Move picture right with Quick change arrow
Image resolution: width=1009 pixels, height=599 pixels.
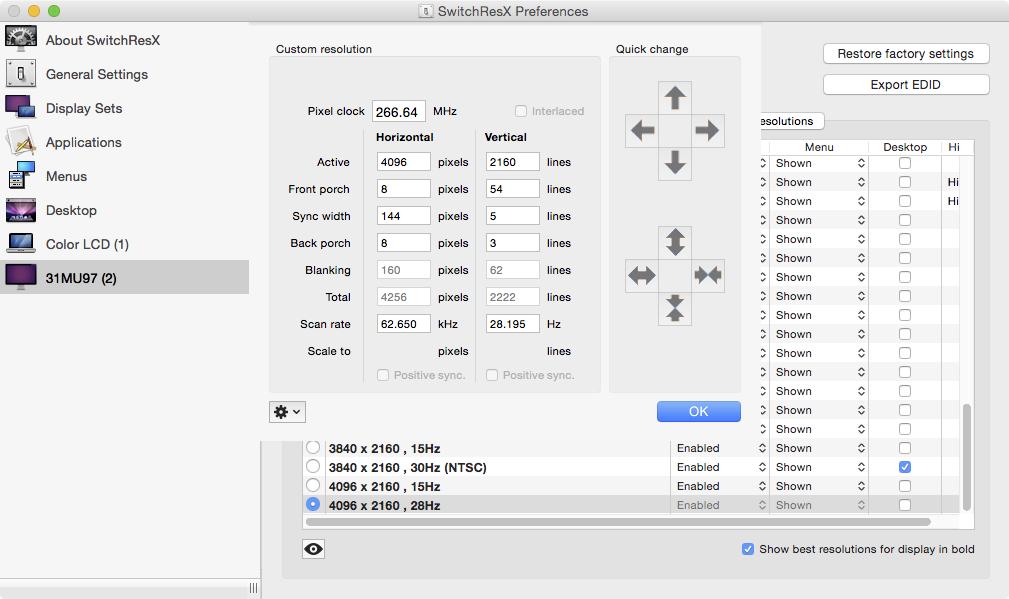tap(708, 131)
